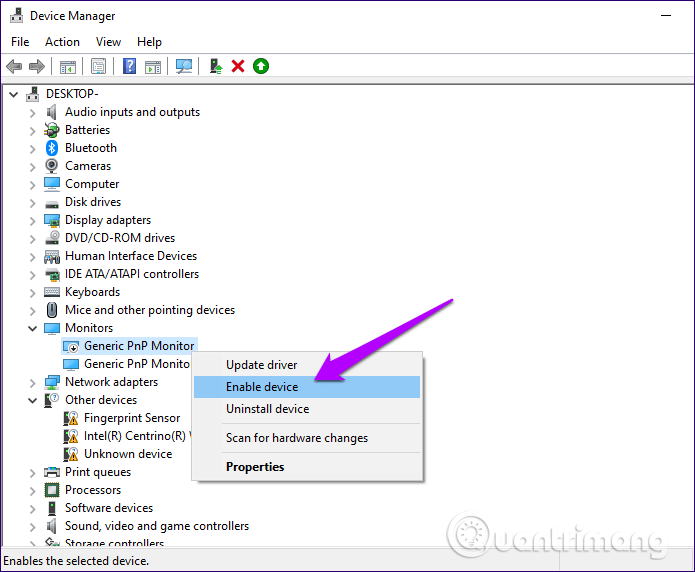Click the Device Manager title bar icon
The height and width of the screenshot is (572, 695).
click(16, 16)
